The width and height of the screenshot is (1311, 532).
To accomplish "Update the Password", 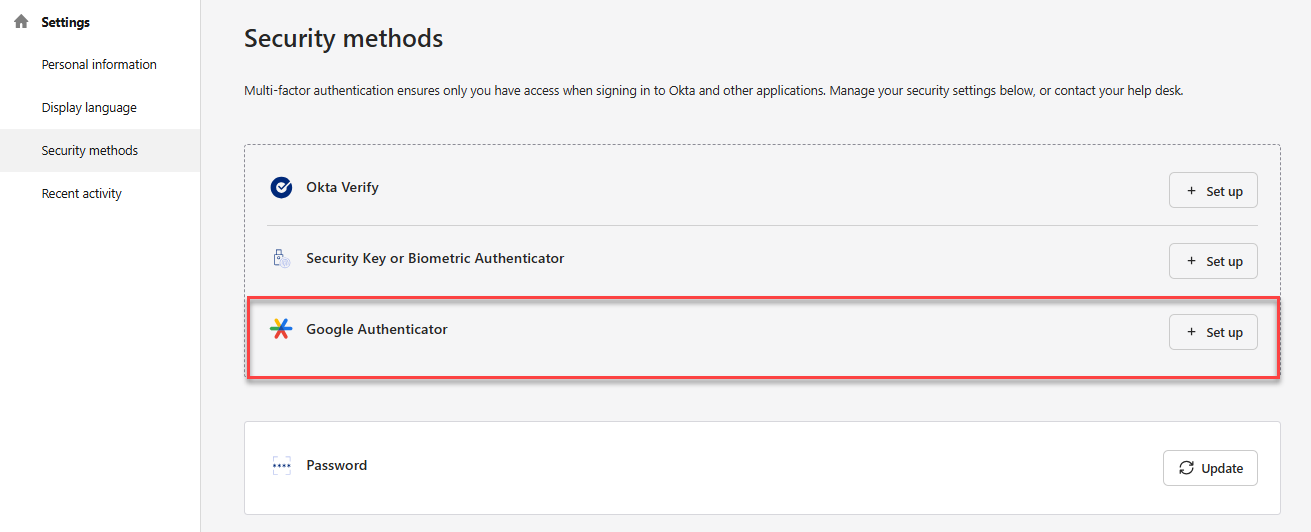I will coord(1210,468).
